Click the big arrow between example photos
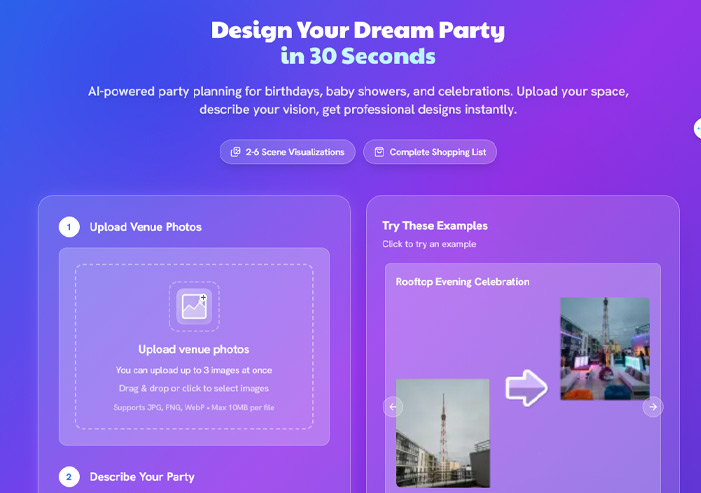The image size is (701, 493). click(526, 388)
